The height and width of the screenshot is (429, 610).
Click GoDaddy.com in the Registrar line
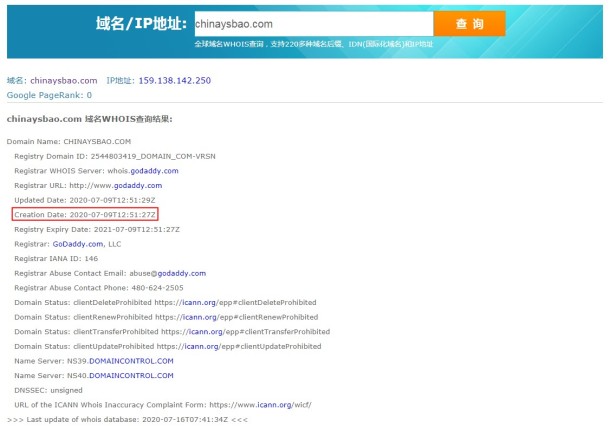pos(77,244)
